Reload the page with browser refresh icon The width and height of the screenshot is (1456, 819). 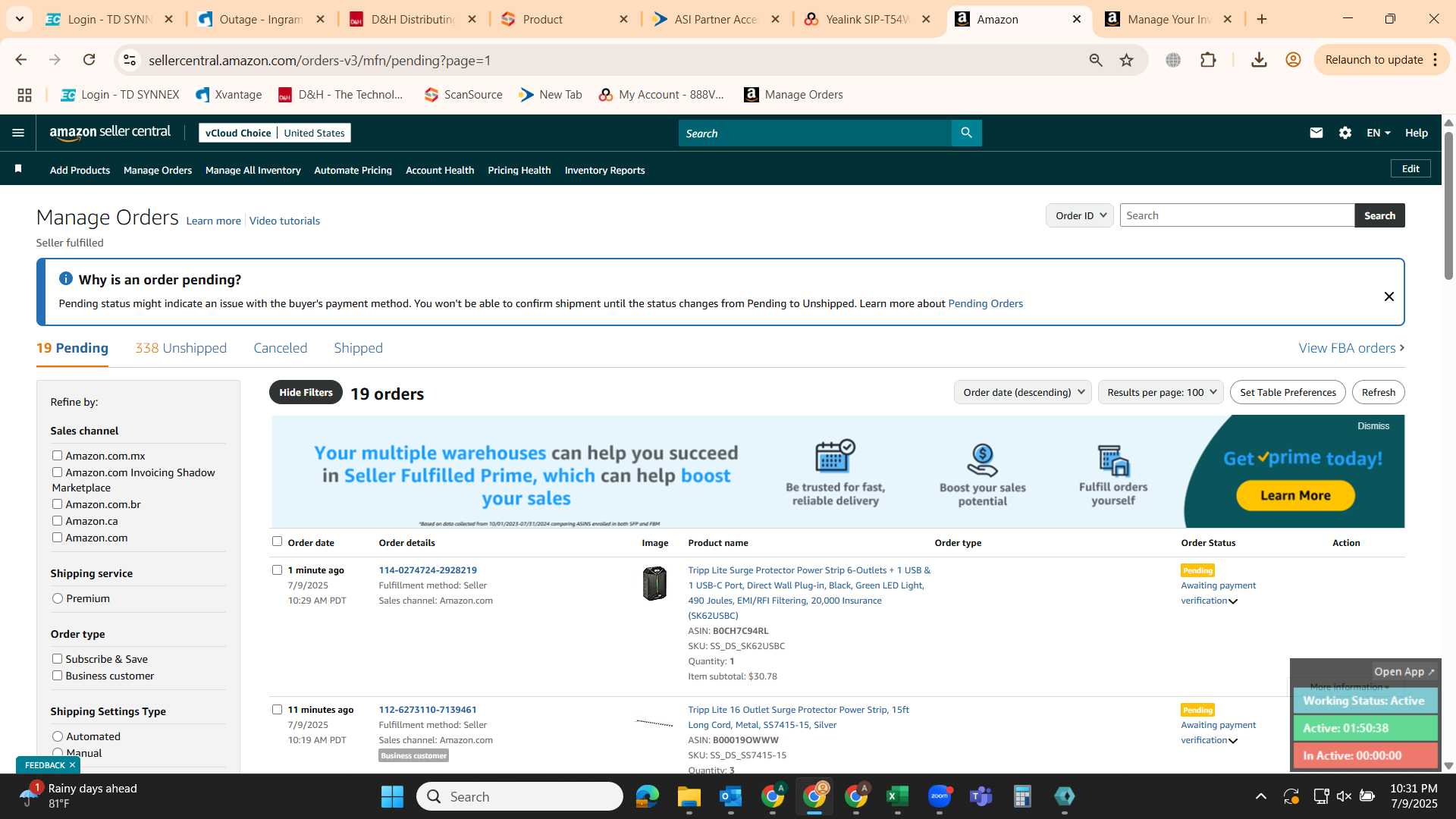click(x=89, y=60)
